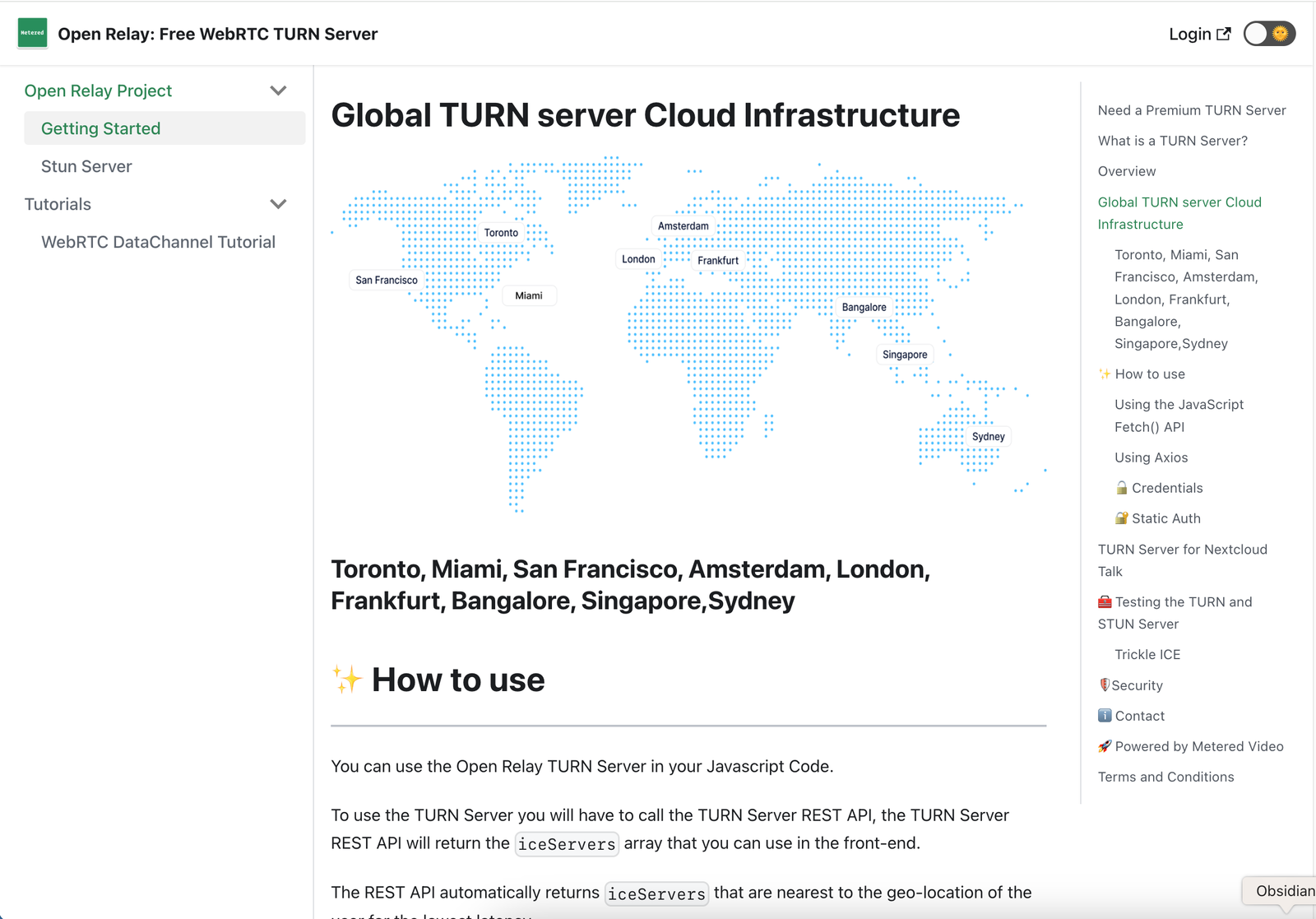Click the Terms and Conditions link

click(x=1165, y=776)
